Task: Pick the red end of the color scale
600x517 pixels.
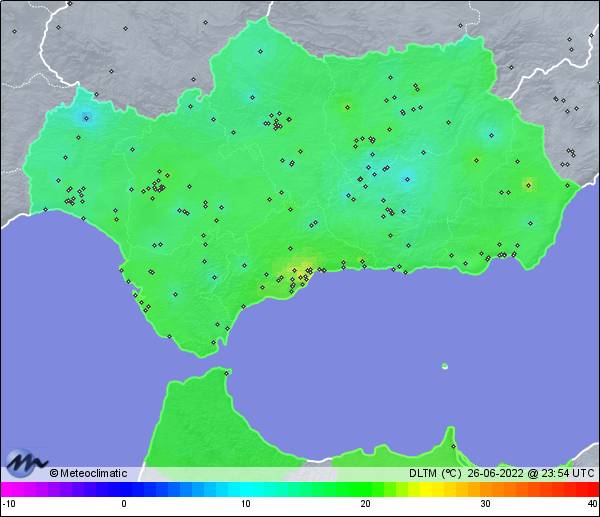Action: 591,489
